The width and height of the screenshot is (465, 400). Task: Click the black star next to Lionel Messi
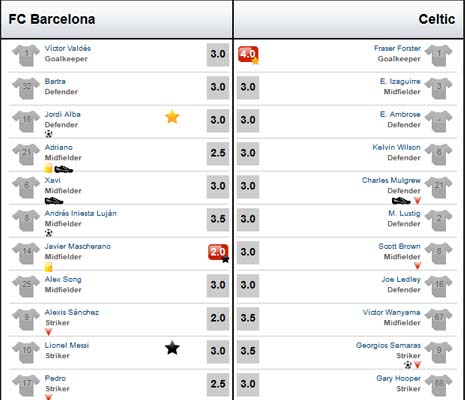(172, 348)
